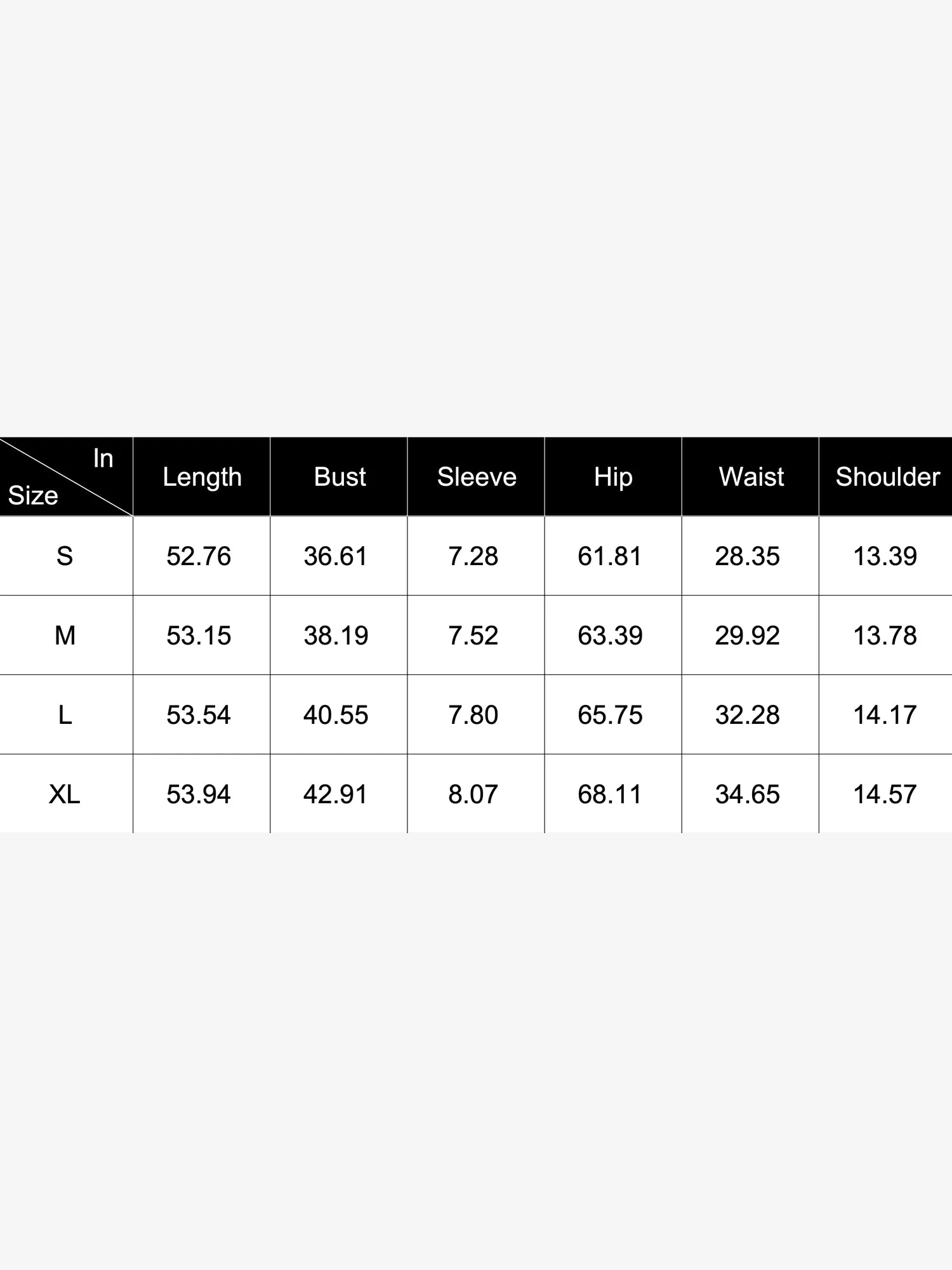Screen dimensions: 952x1270
Task: Click the Hip column header
Action: [613, 477]
